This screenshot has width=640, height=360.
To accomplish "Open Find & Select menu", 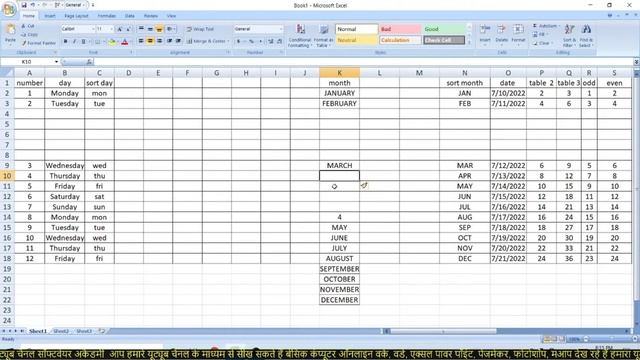I will point(586,35).
